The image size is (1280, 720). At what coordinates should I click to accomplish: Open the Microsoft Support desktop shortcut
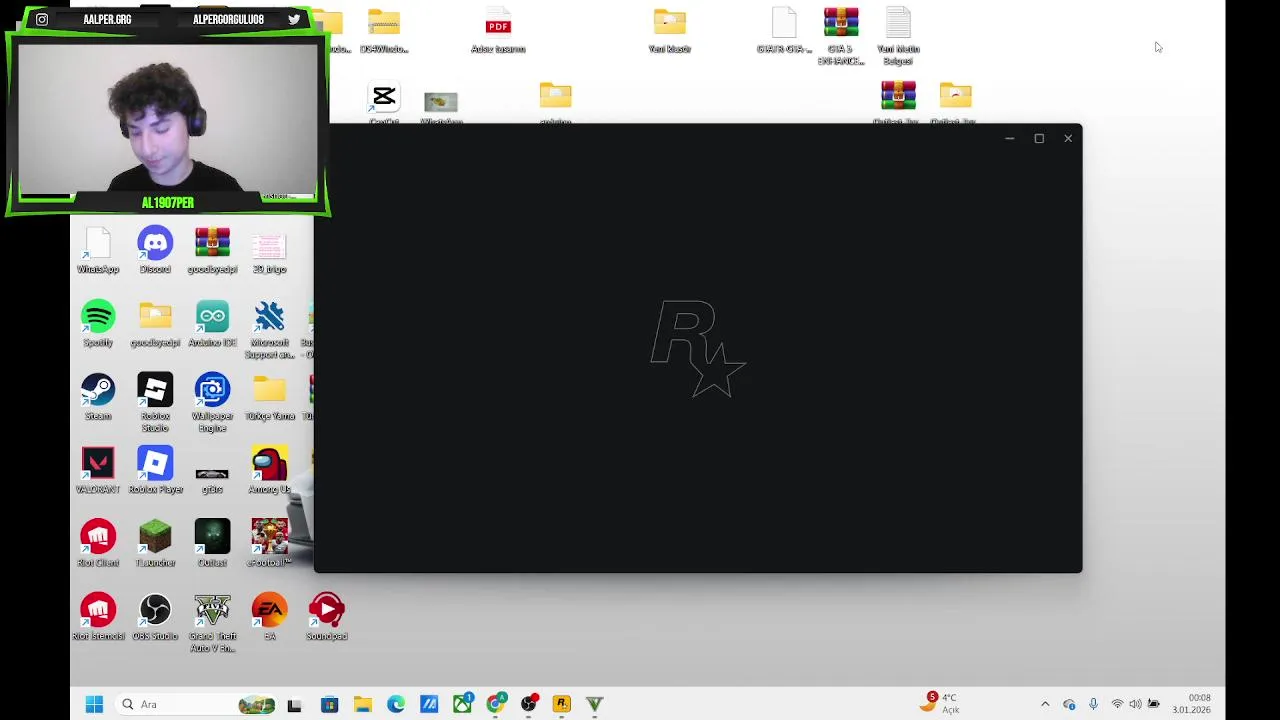coord(269,329)
